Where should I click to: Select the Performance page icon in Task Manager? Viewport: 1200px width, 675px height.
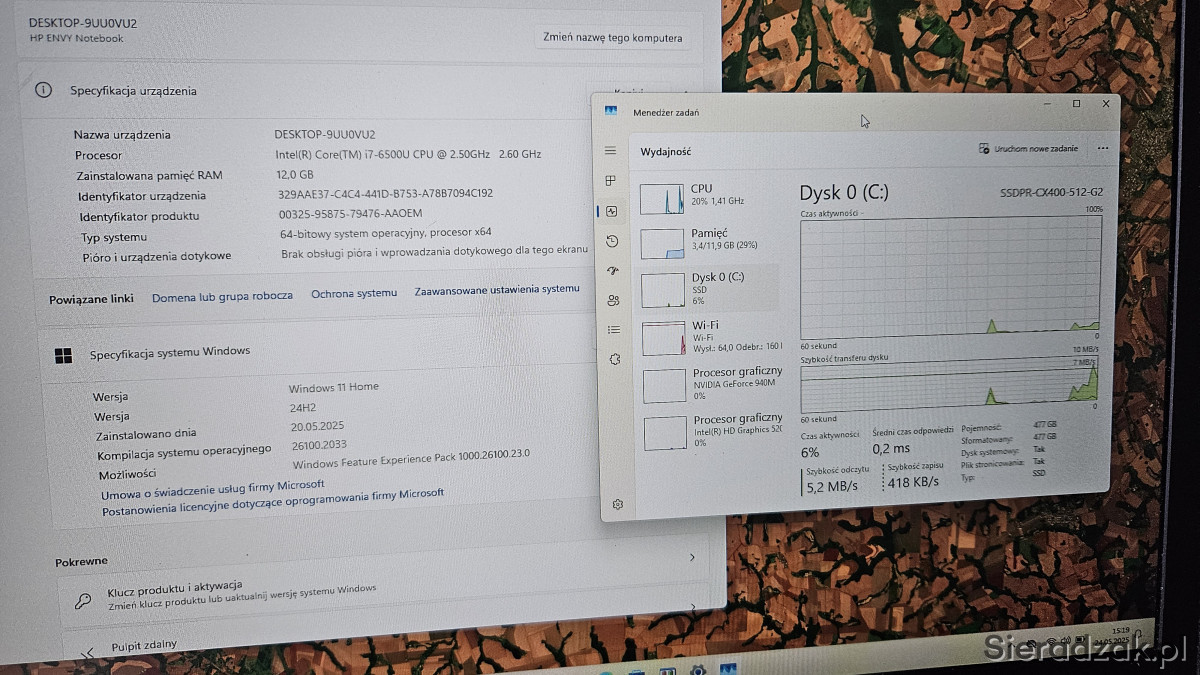pos(612,211)
